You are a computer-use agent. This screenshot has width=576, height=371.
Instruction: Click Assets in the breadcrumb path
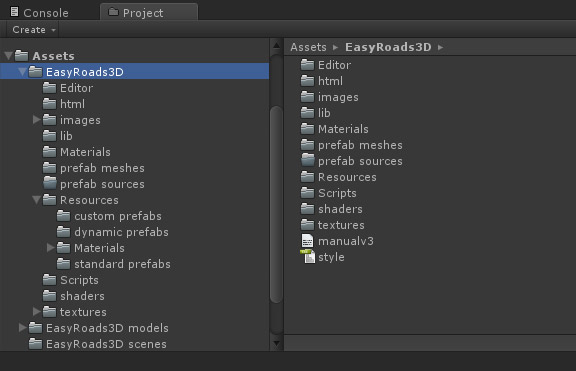click(x=308, y=47)
